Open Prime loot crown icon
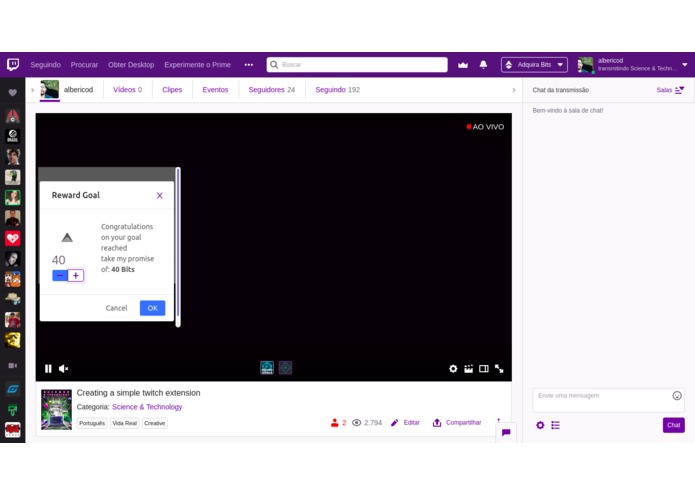 pos(463,65)
